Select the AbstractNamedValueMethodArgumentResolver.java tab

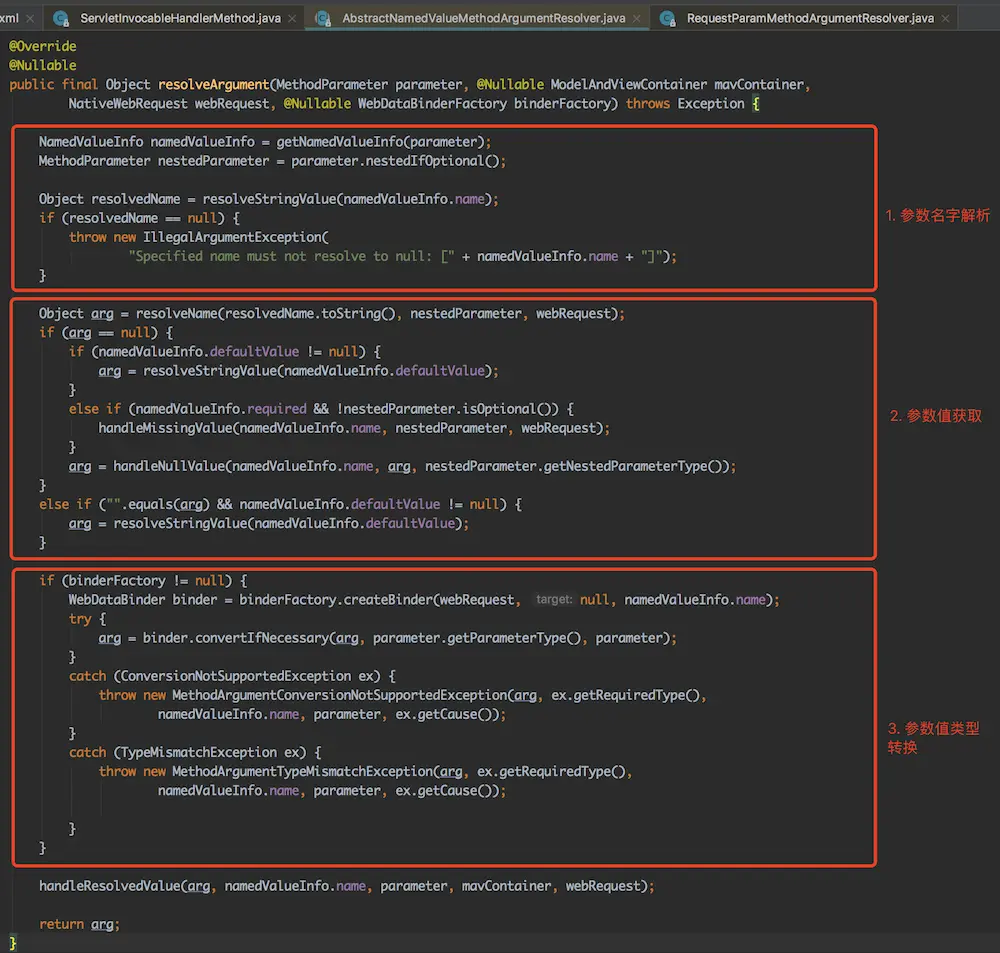(483, 18)
